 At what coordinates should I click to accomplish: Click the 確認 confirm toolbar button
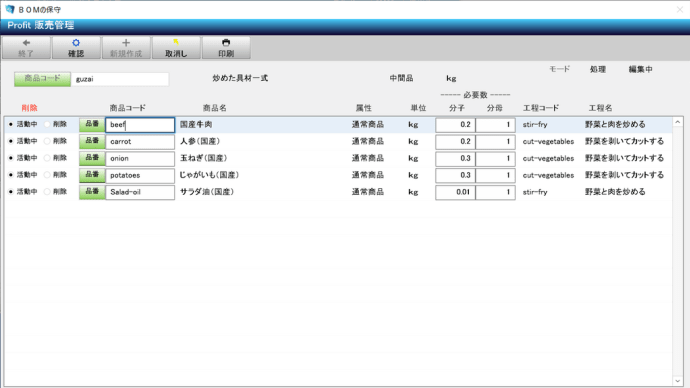click(76, 48)
